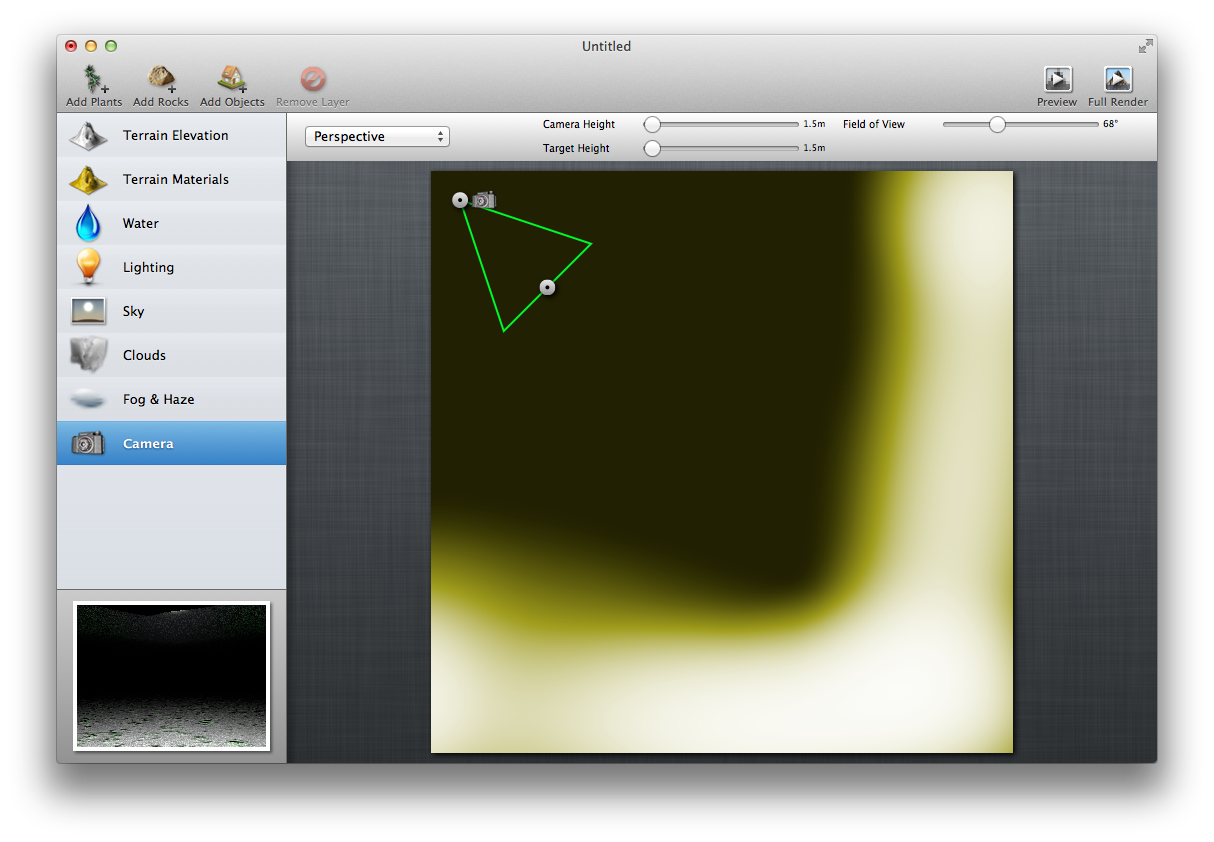Select the Terrain Materials label

[x=176, y=179]
